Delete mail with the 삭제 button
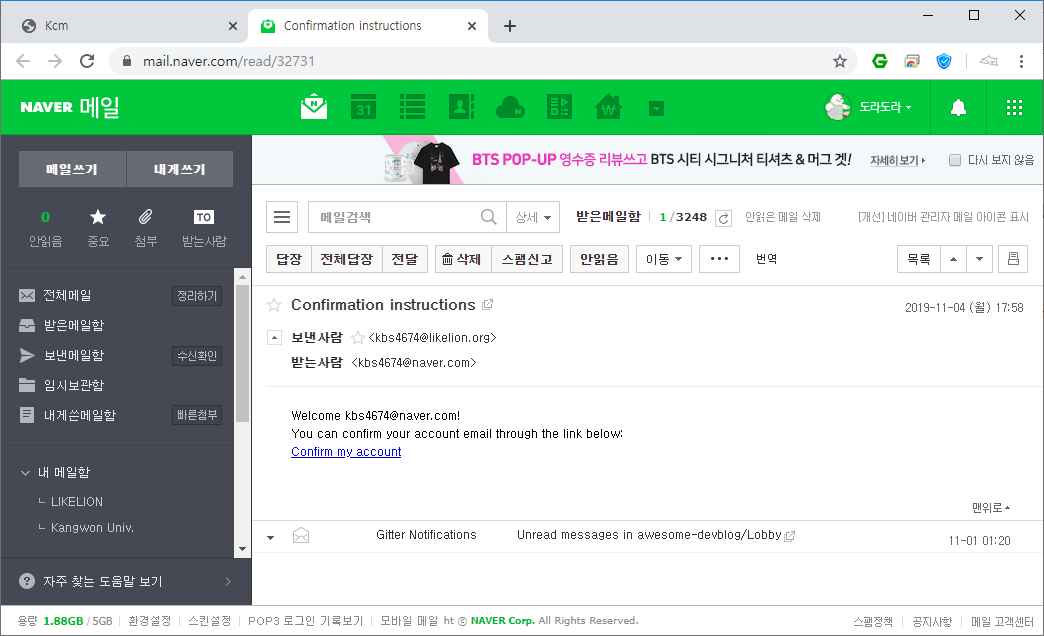The width and height of the screenshot is (1044, 636). 463,259
